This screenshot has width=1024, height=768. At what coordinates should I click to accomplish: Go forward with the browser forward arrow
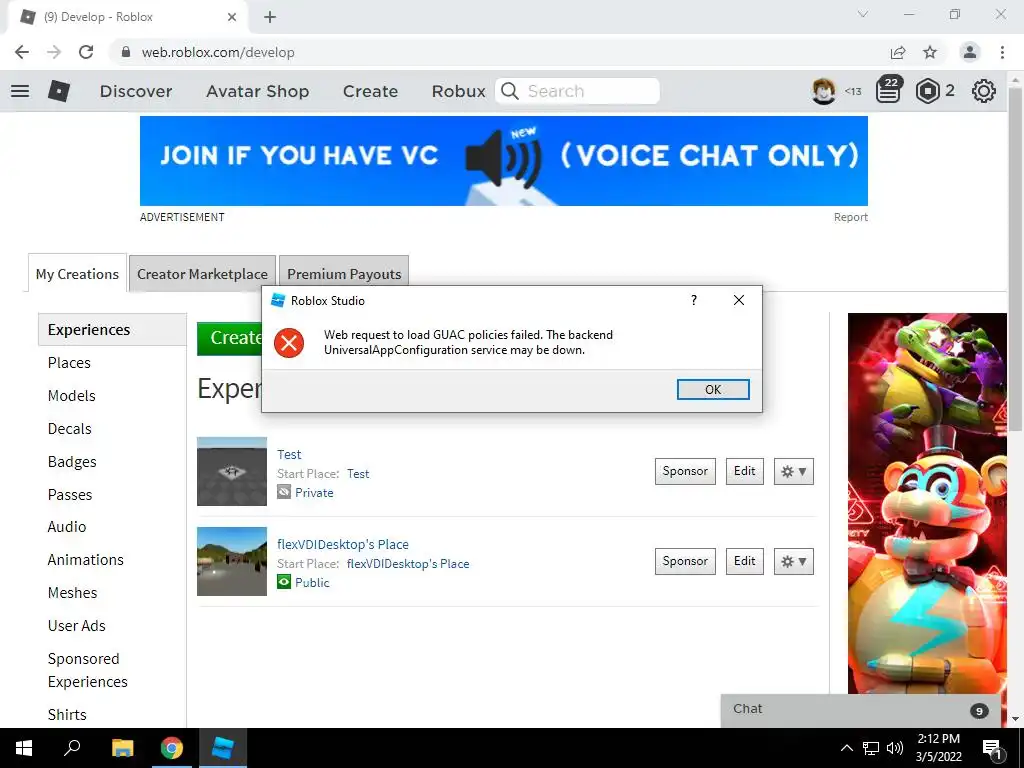coord(54,52)
